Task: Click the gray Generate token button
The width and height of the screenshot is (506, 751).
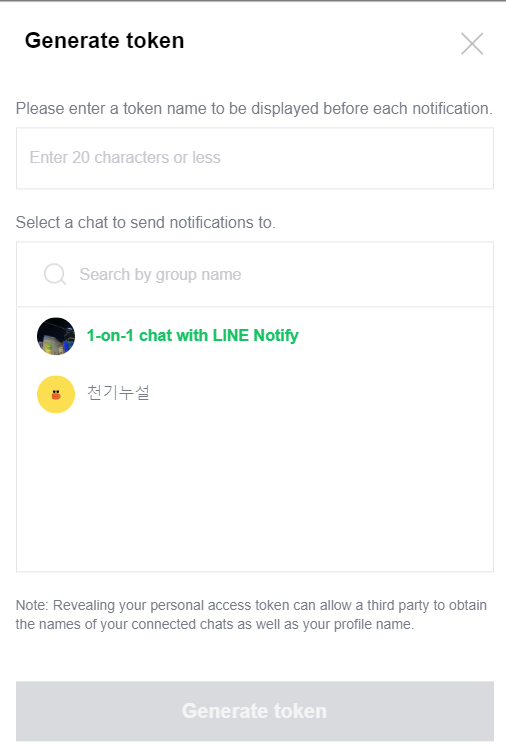Action: [x=255, y=711]
